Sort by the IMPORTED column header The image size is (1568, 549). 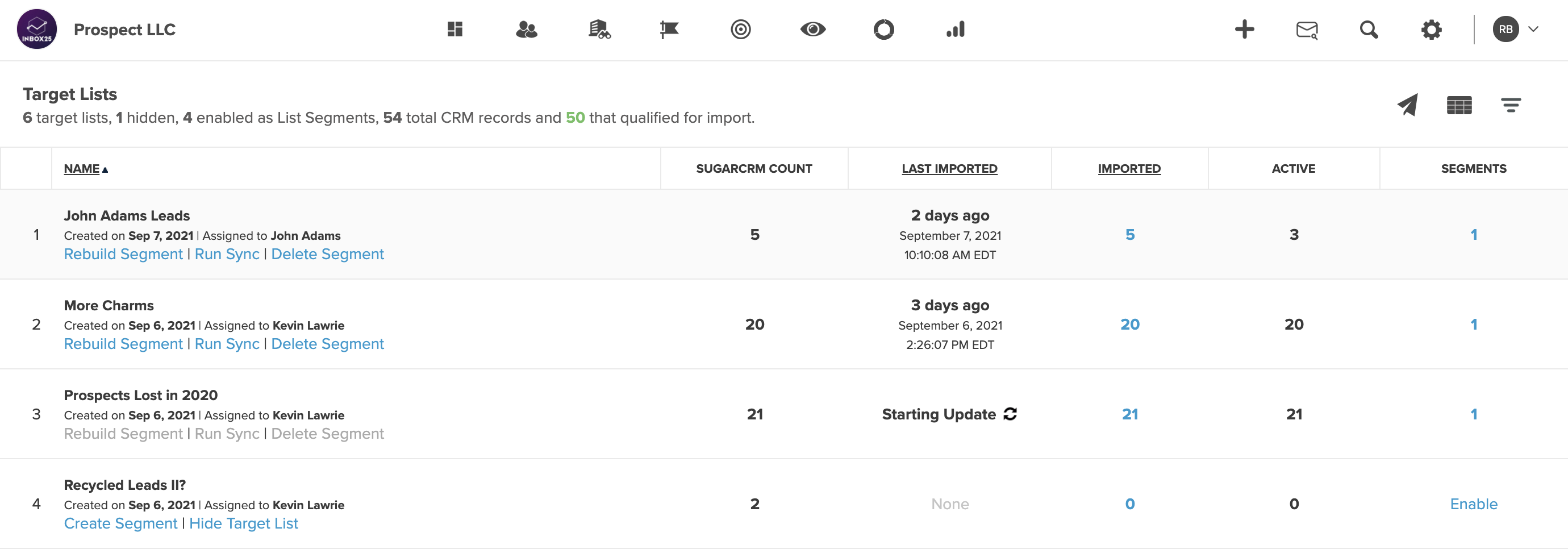click(x=1128, y=169)
